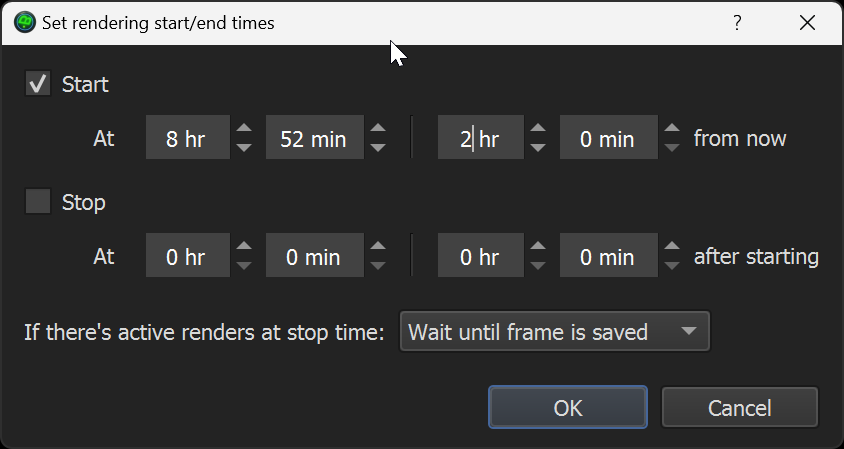
Task: Increase Stop 'after starting' minutes up arrow
Action: point(672,246)
